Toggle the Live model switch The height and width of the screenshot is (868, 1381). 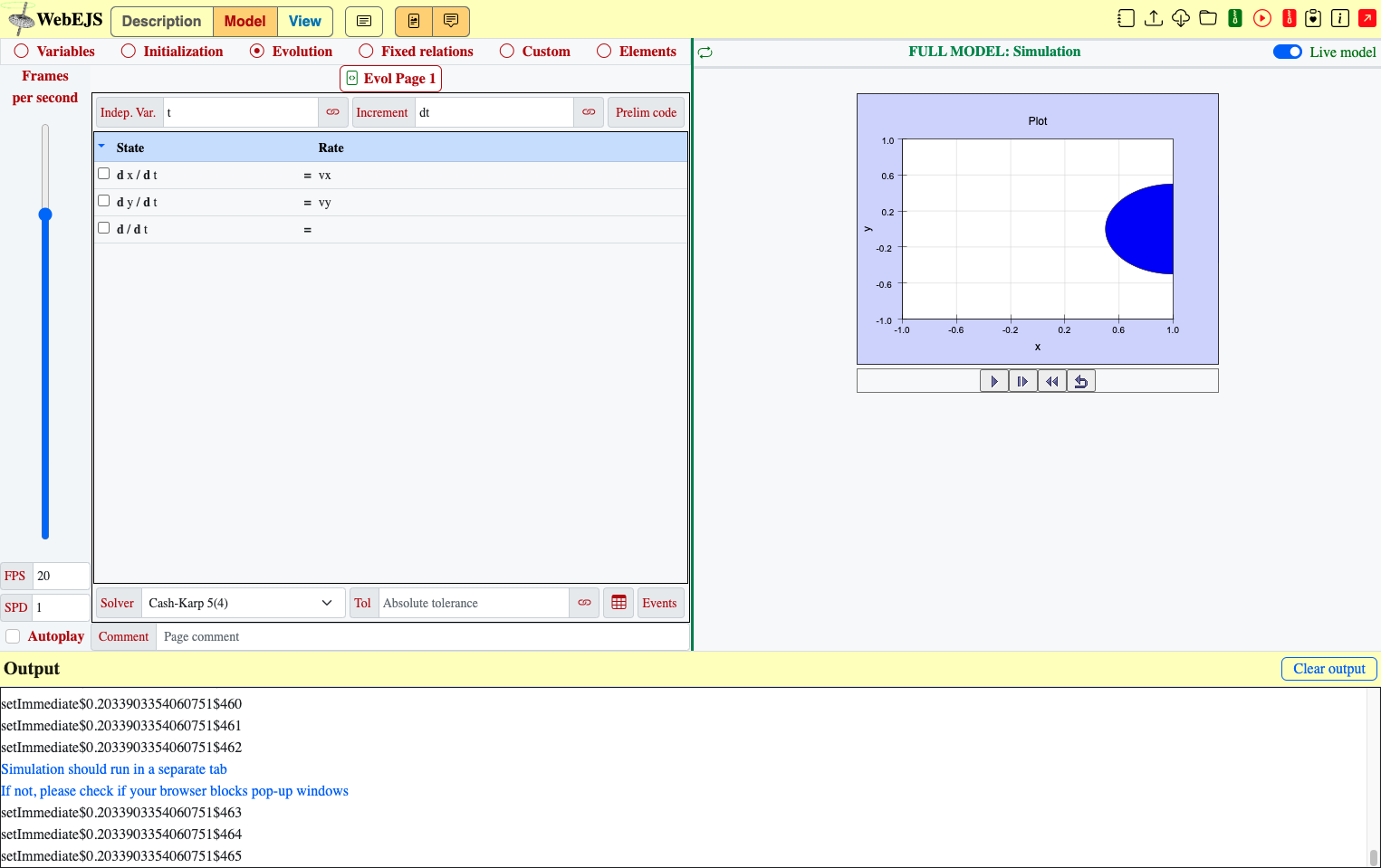(1288, 52)
